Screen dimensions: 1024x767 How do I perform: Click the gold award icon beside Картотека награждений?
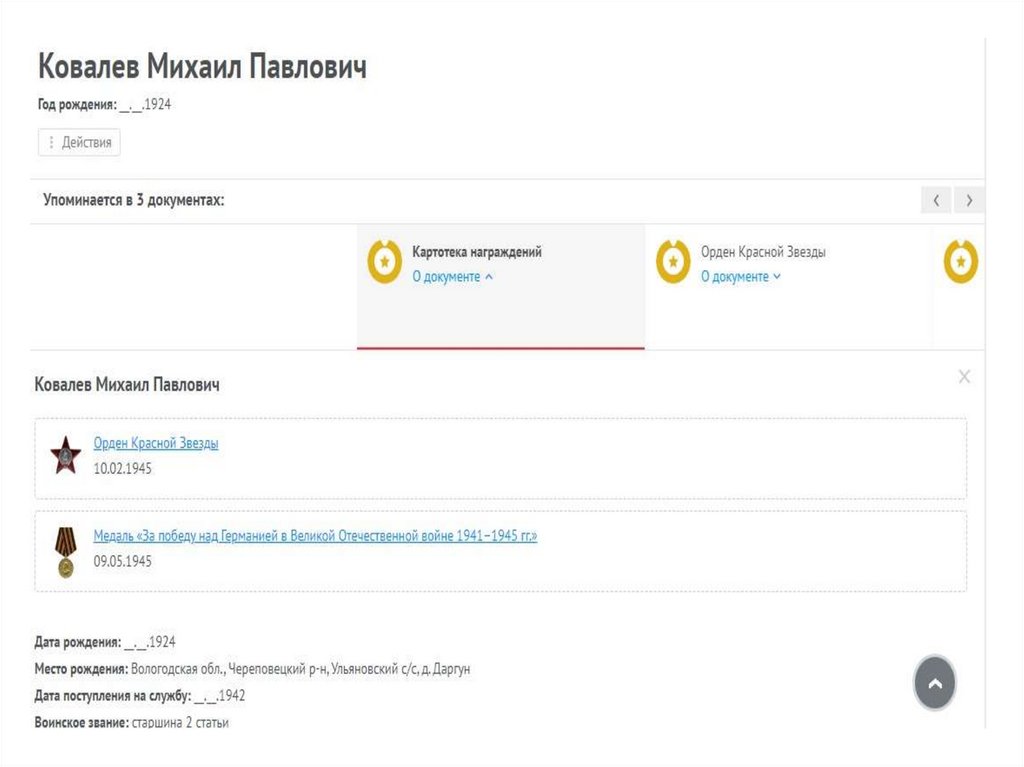tap(385, 262)
